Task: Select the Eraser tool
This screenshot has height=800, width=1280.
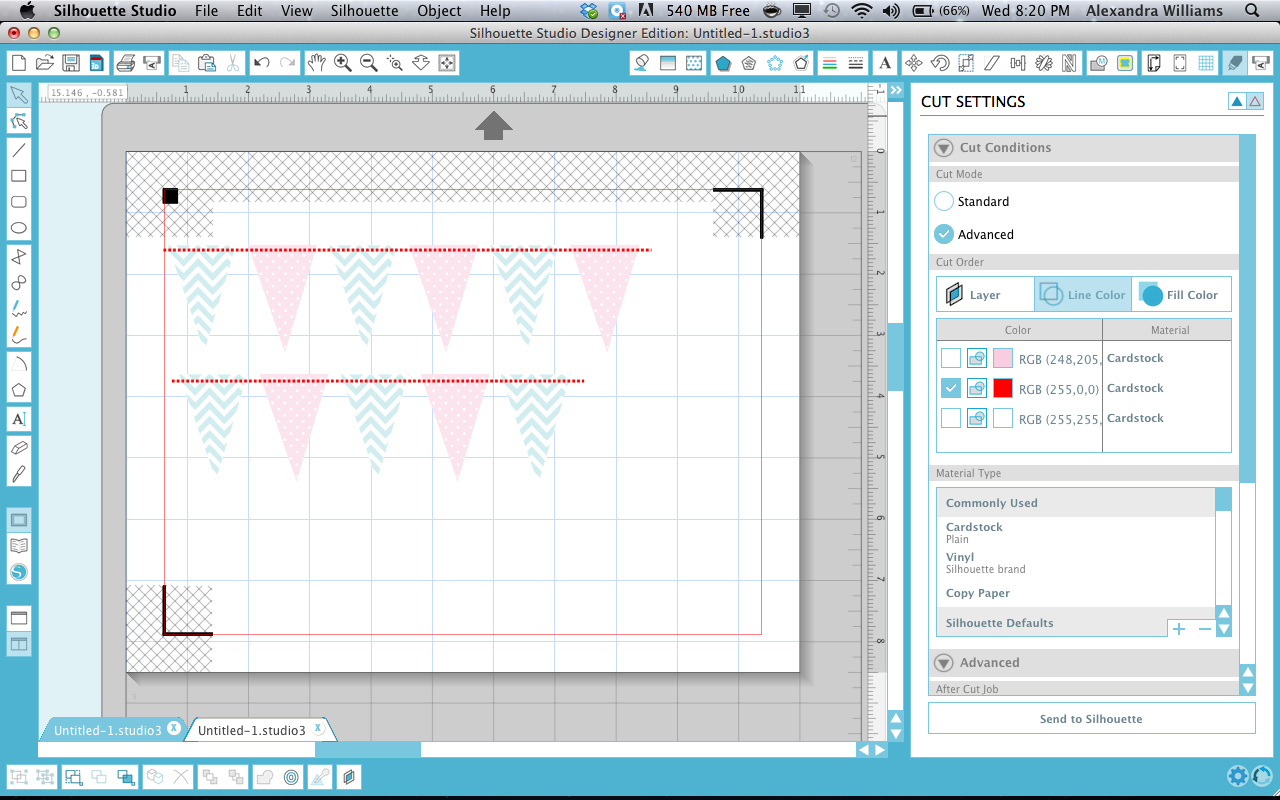Action: [18, 447]
